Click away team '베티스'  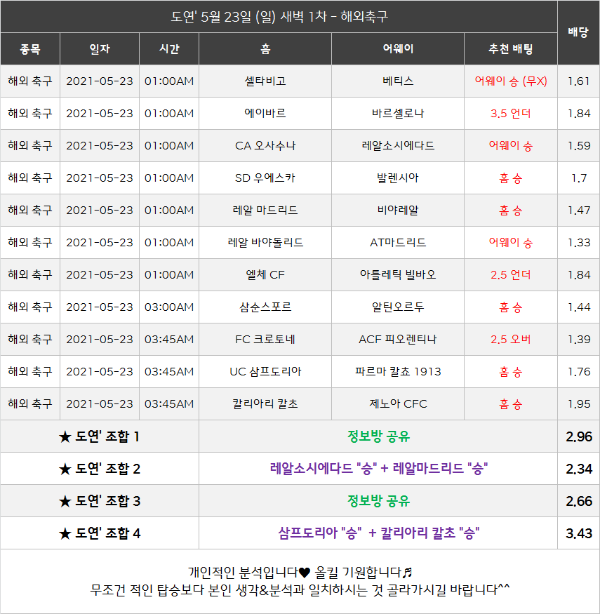coord(398,81)
